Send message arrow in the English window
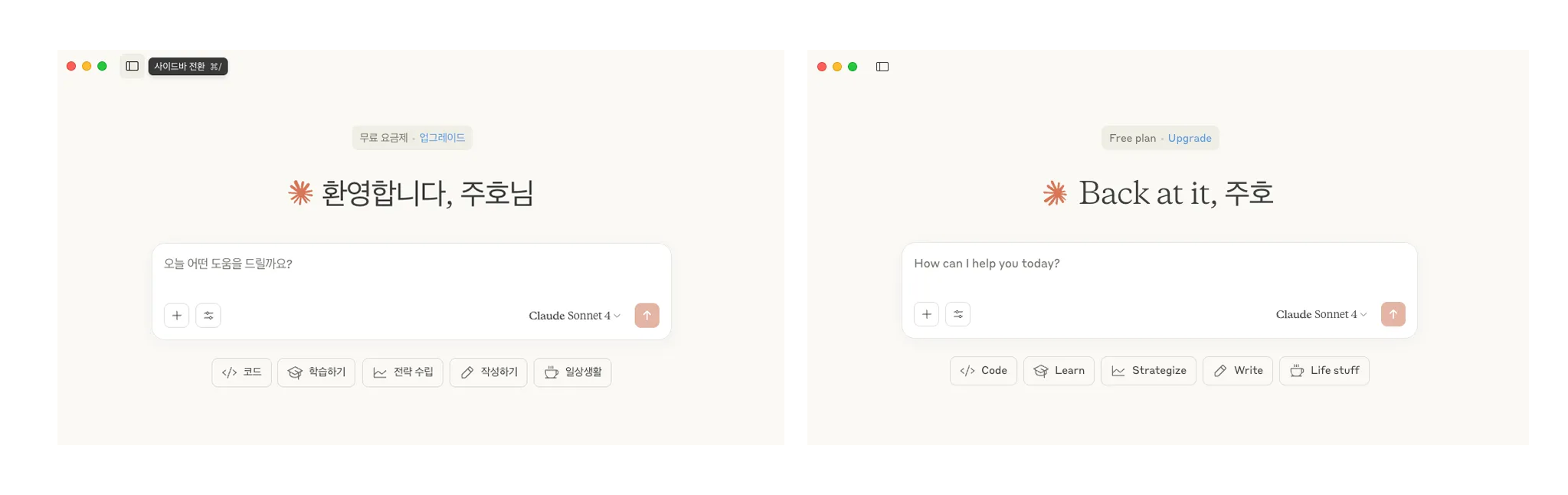Viewport: 1568px width, 495px height. point(1393,314)
